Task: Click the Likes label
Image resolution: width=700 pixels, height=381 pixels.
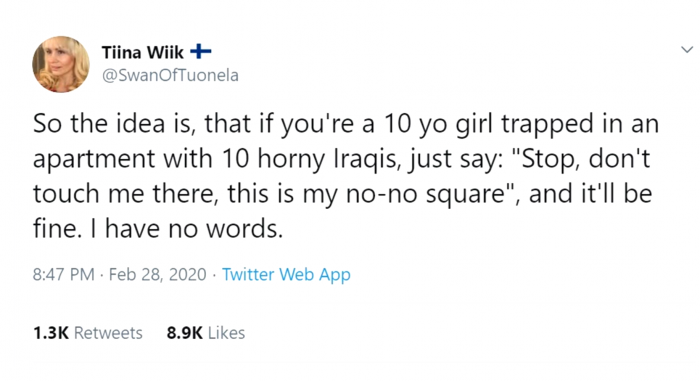Action: (x=227, y=333)
